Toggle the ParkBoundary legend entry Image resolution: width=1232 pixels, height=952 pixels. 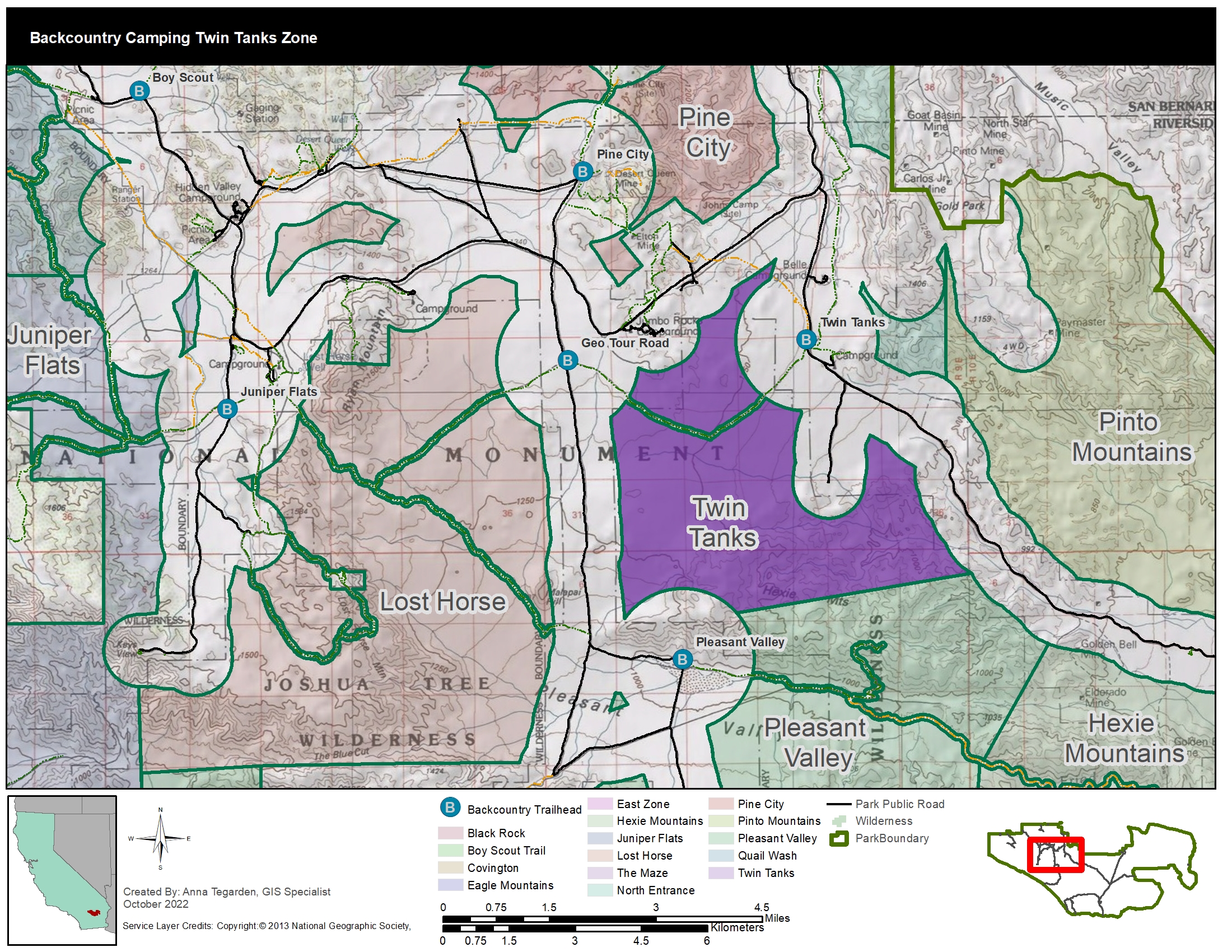pos(840,838)
